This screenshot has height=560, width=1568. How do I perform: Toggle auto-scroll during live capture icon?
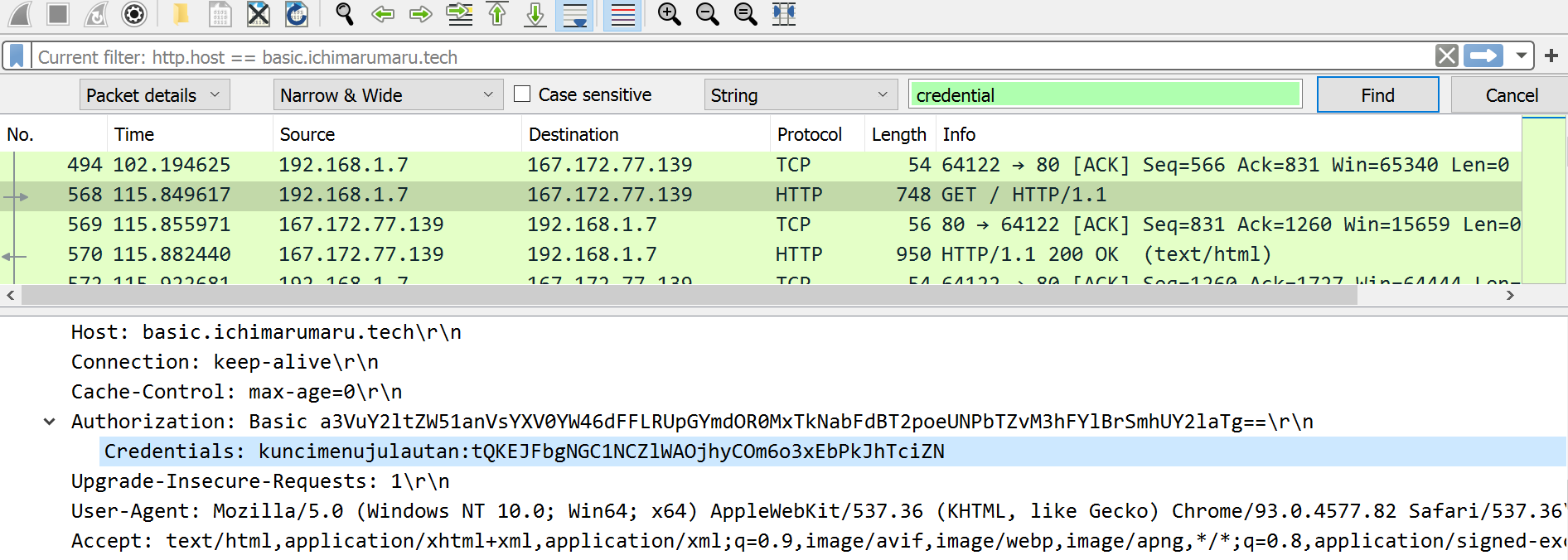(574, 15)
